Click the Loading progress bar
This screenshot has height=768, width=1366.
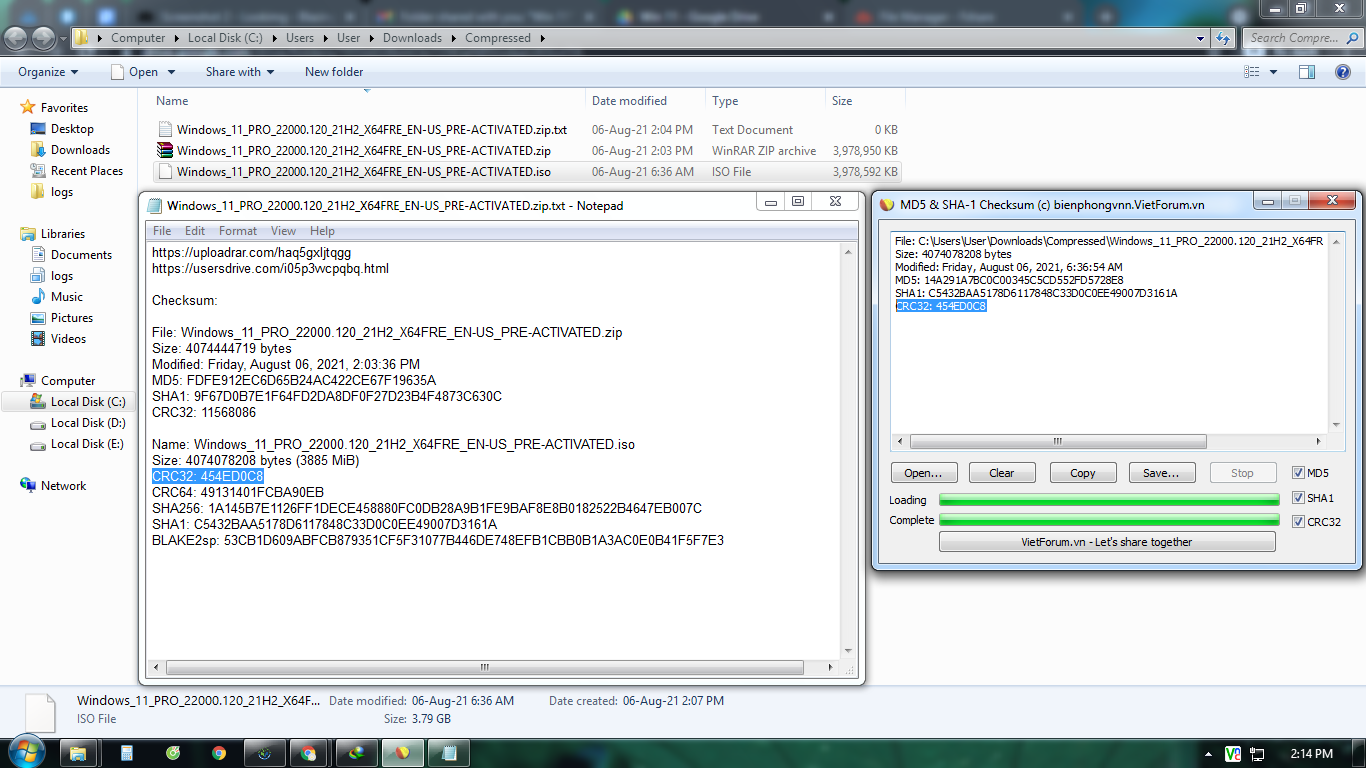coord(1109,500)
